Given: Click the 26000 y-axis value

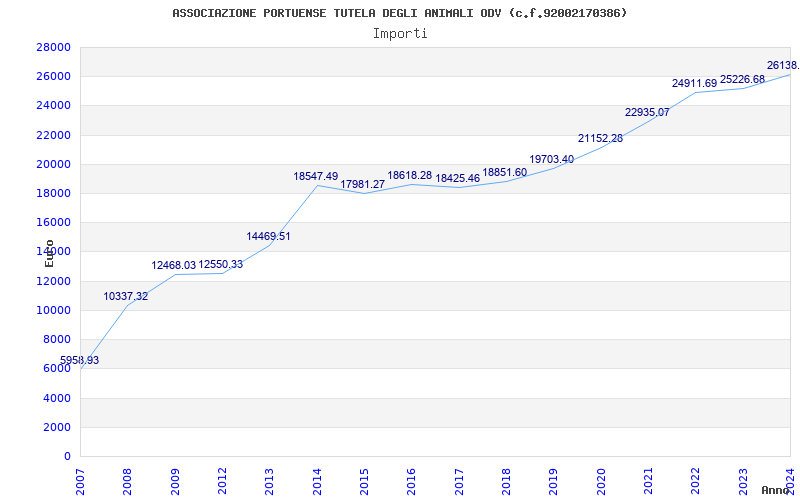Looking at the screenshot, I should (53, 77).
